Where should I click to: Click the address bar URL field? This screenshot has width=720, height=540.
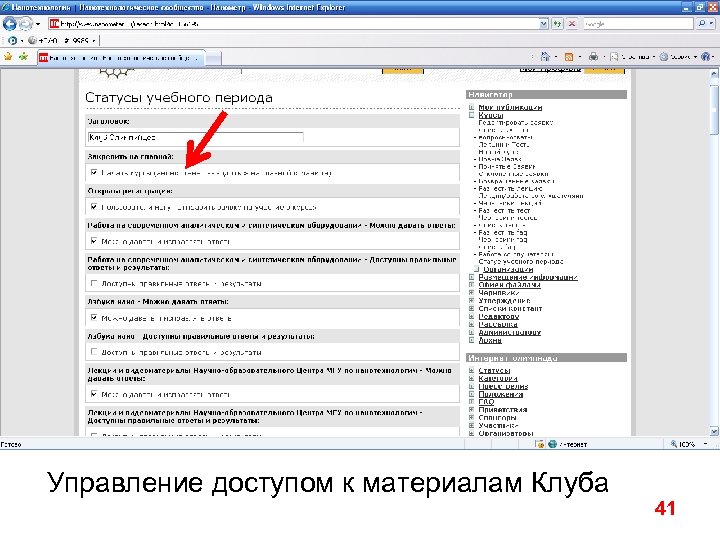pyautogui.click(x=294, y=23)
